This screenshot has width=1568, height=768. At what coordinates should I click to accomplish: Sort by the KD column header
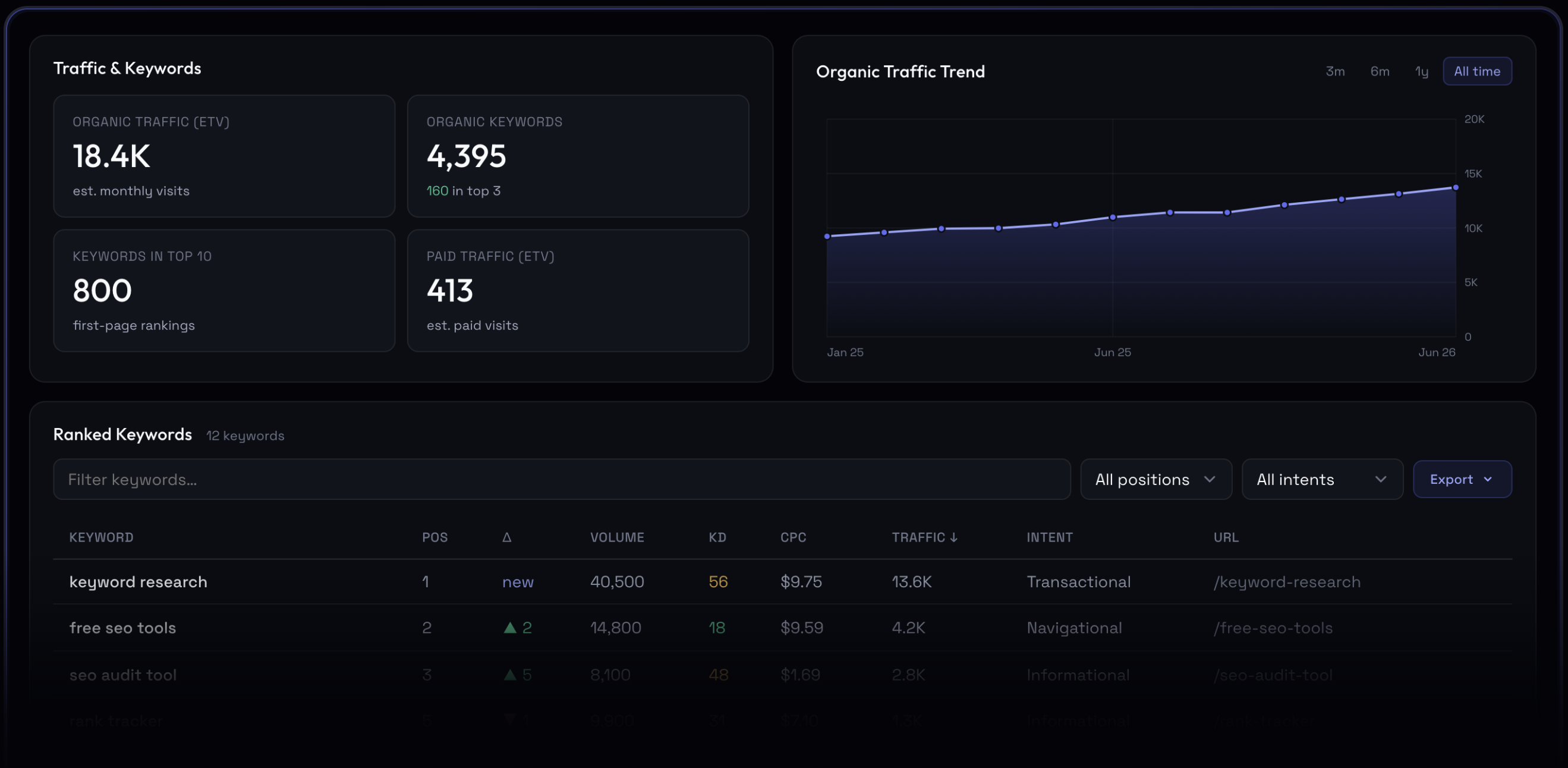click(x=717, y=537)
